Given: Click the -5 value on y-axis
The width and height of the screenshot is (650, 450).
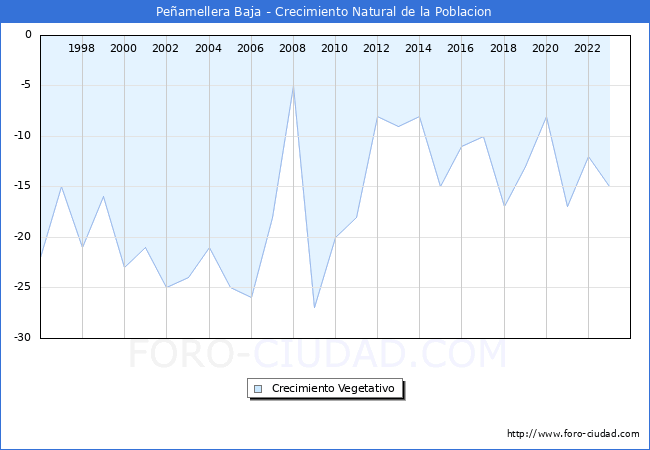Looking at the screenshot, I should (x=26, y=85).
